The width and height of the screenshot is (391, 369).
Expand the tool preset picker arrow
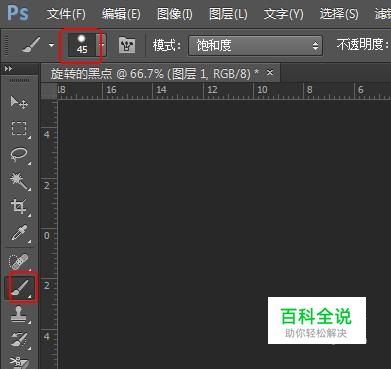click(51, 44)
